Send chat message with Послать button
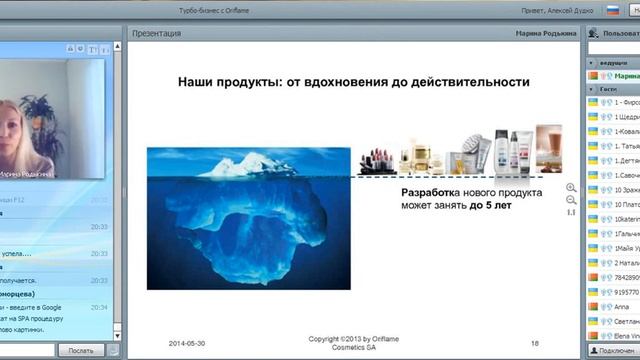This screenshot has height=360, width=640. [x=81, y=350]
